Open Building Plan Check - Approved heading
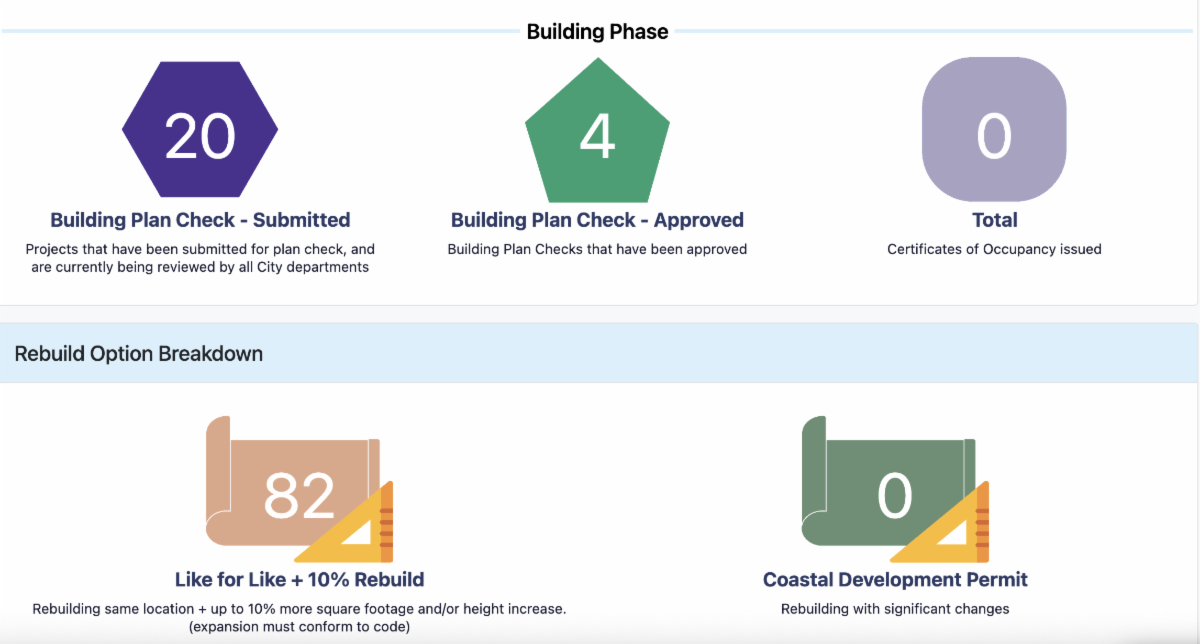 point(597,220)
